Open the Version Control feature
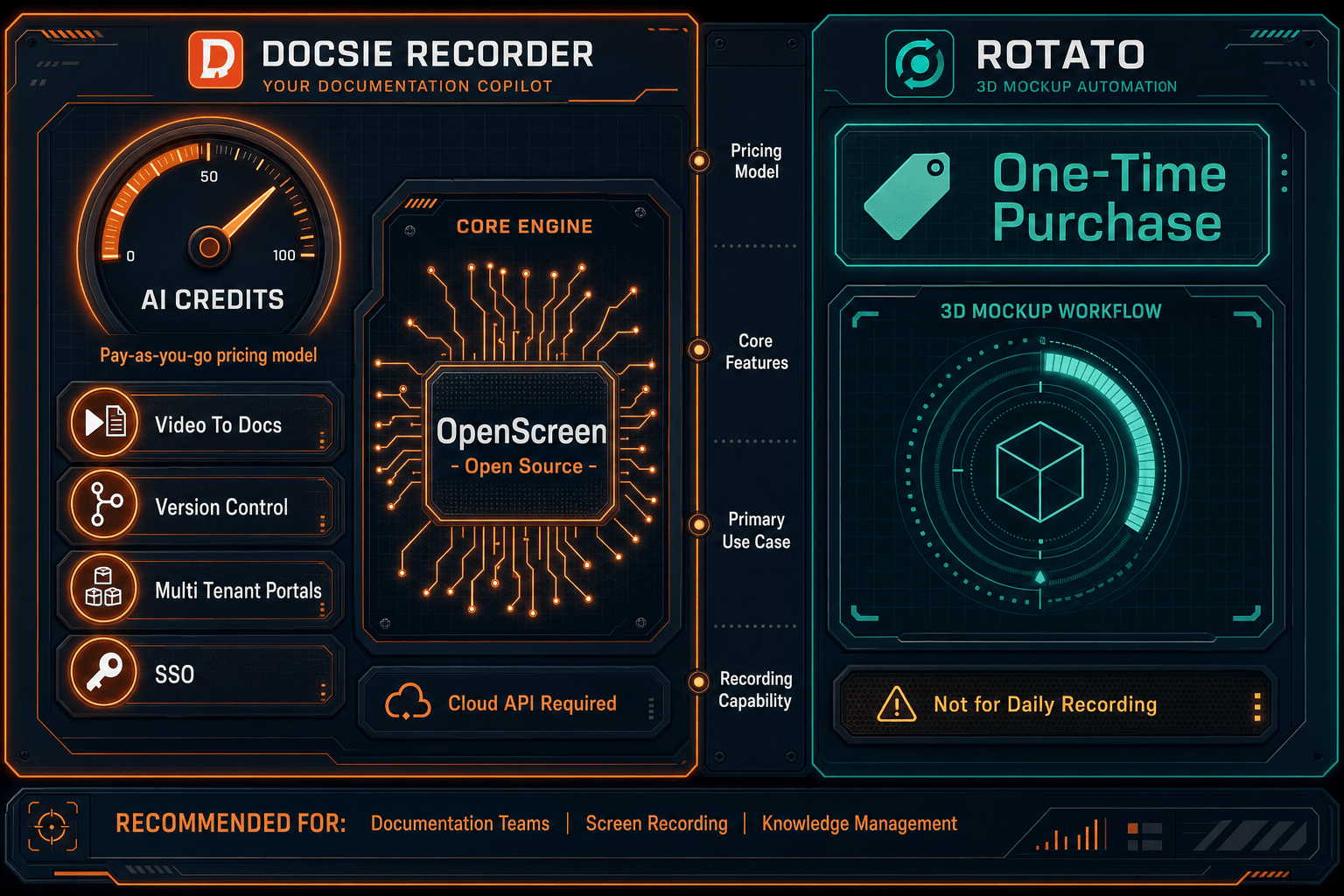Image resolution: width=1344 pixels, height=896 pixels. [200, 506]
